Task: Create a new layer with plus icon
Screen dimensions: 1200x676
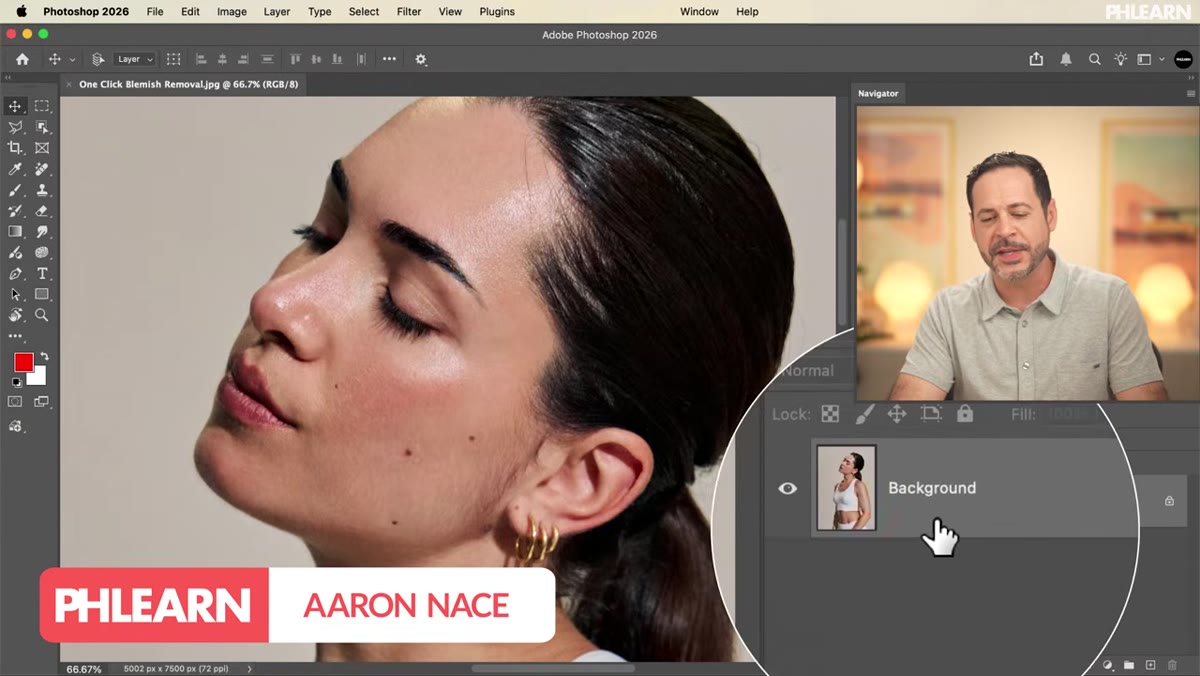Action: tap(1150, 665)
